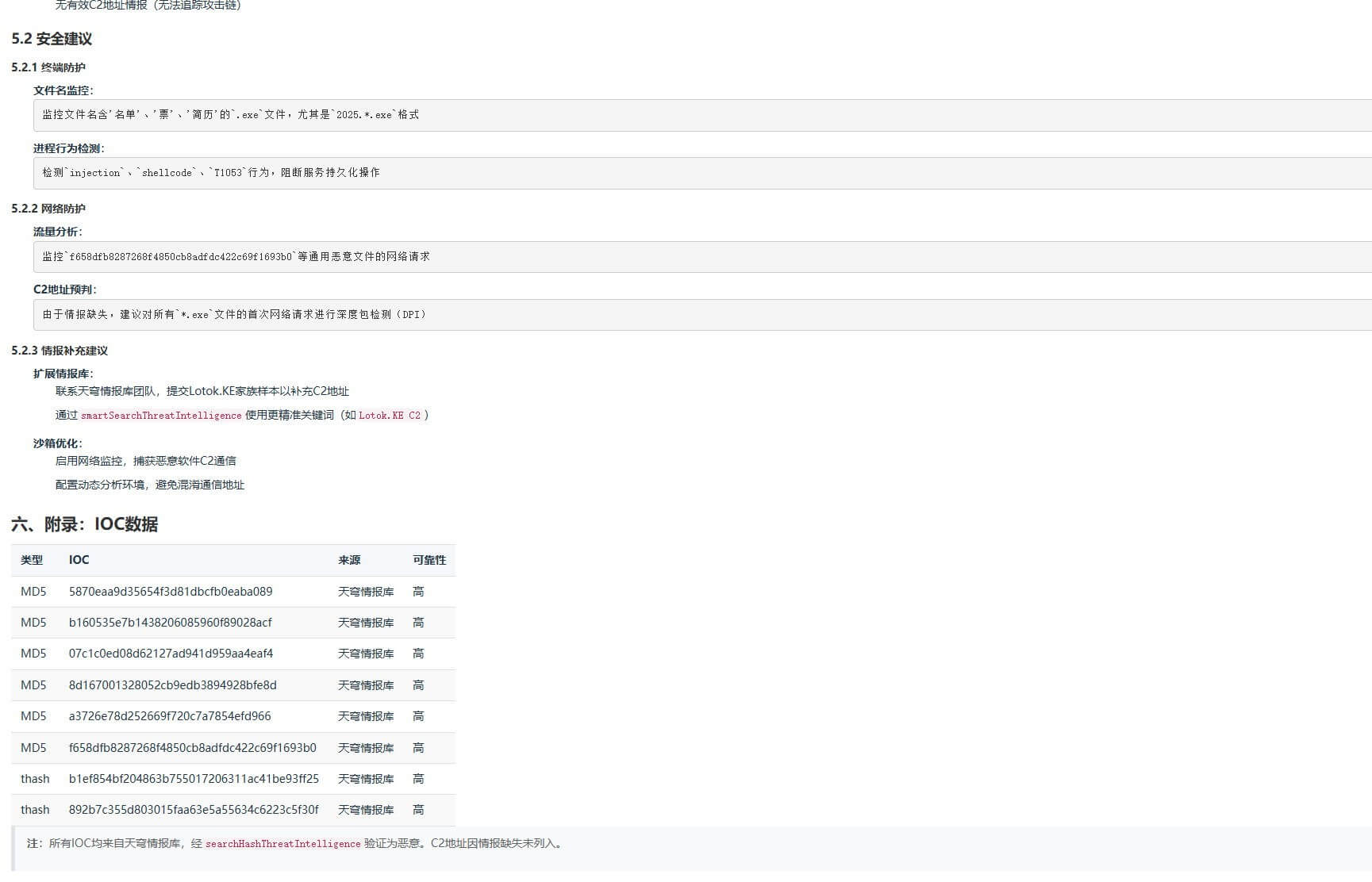This screenshot has height=882, width=1372.
Task: Select the 进程行为检测 label
Action: (x=68, y=148)
